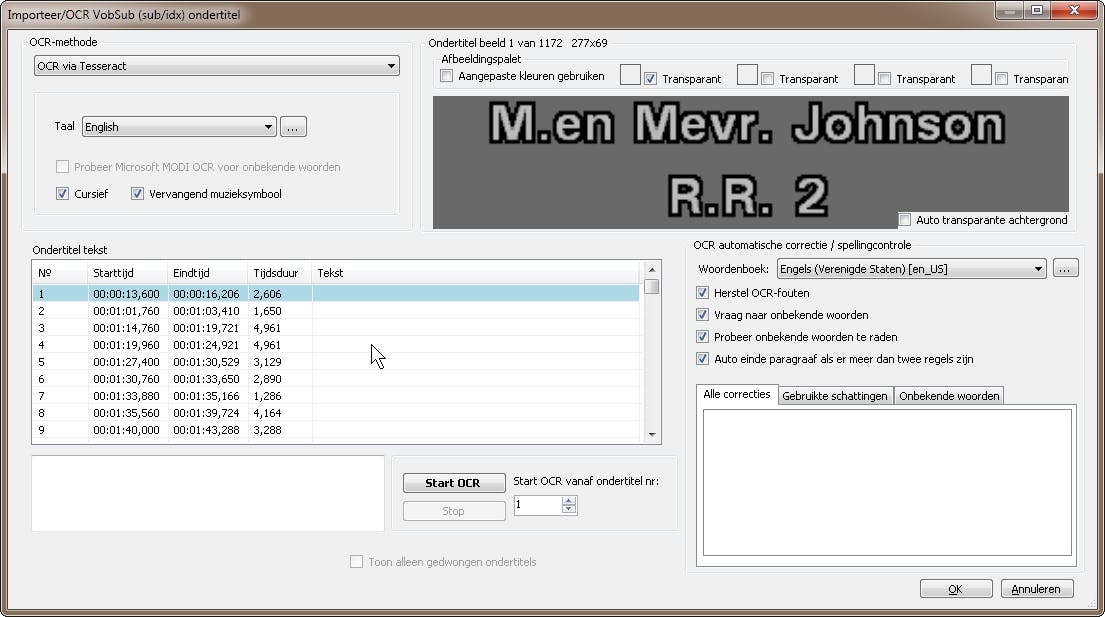
Task: Click the third palette color swatch
Action: [864, 75]
